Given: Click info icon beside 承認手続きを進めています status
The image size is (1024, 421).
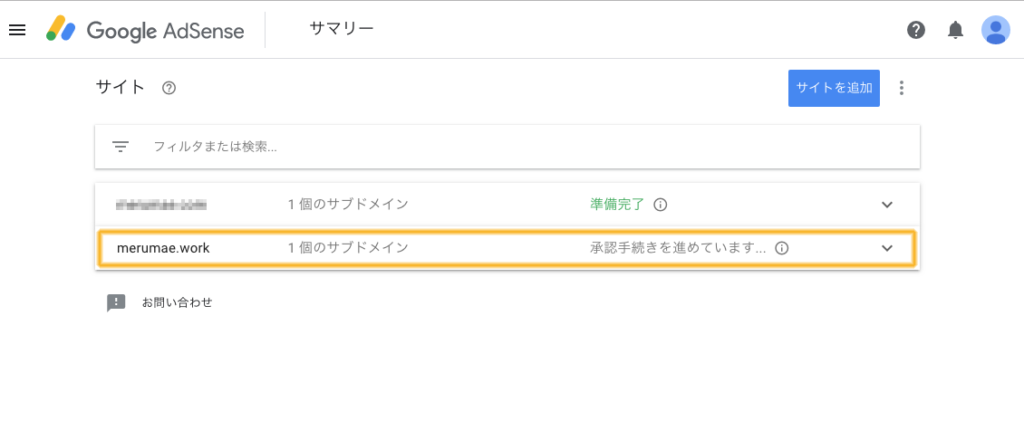Looking at the screenshot, I should pyautogui.click(x=782, y=248).
